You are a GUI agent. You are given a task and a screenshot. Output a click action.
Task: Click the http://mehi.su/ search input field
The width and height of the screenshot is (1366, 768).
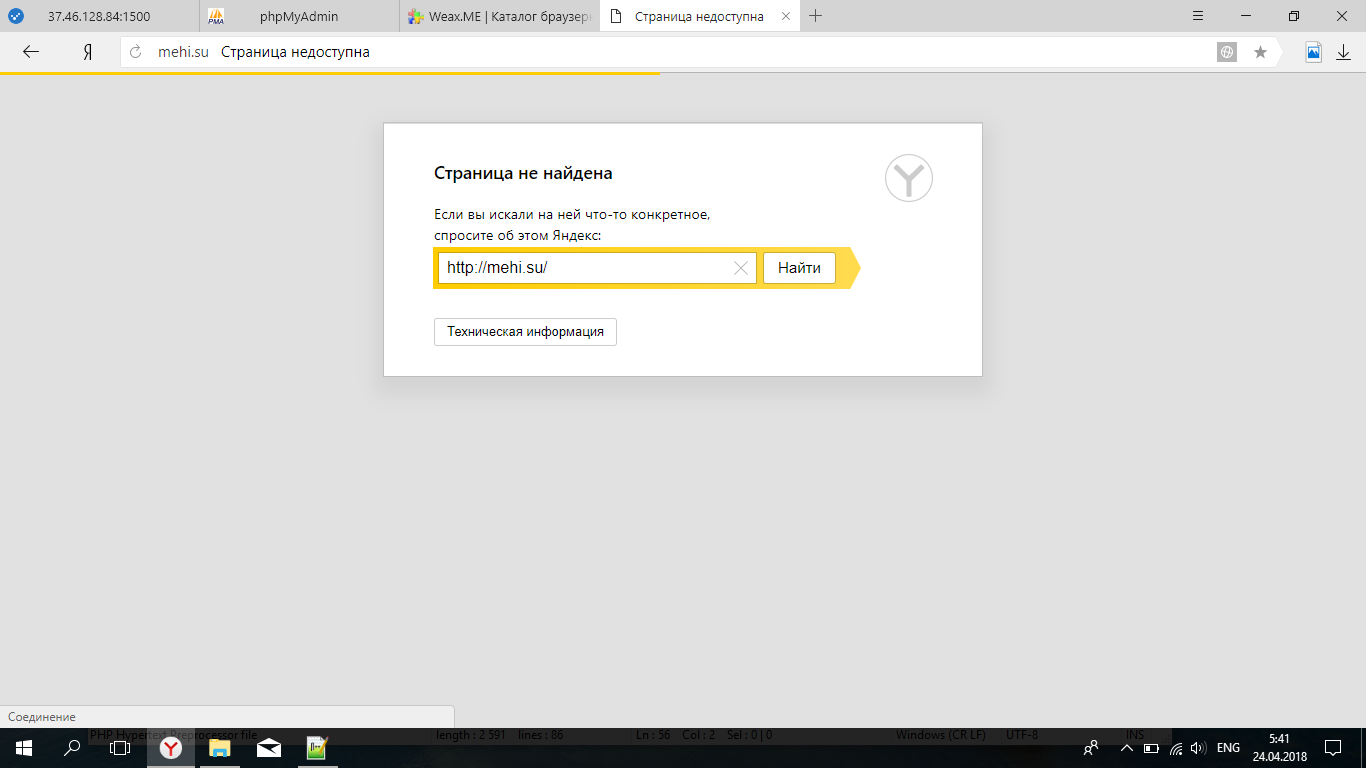coord(585,268)
